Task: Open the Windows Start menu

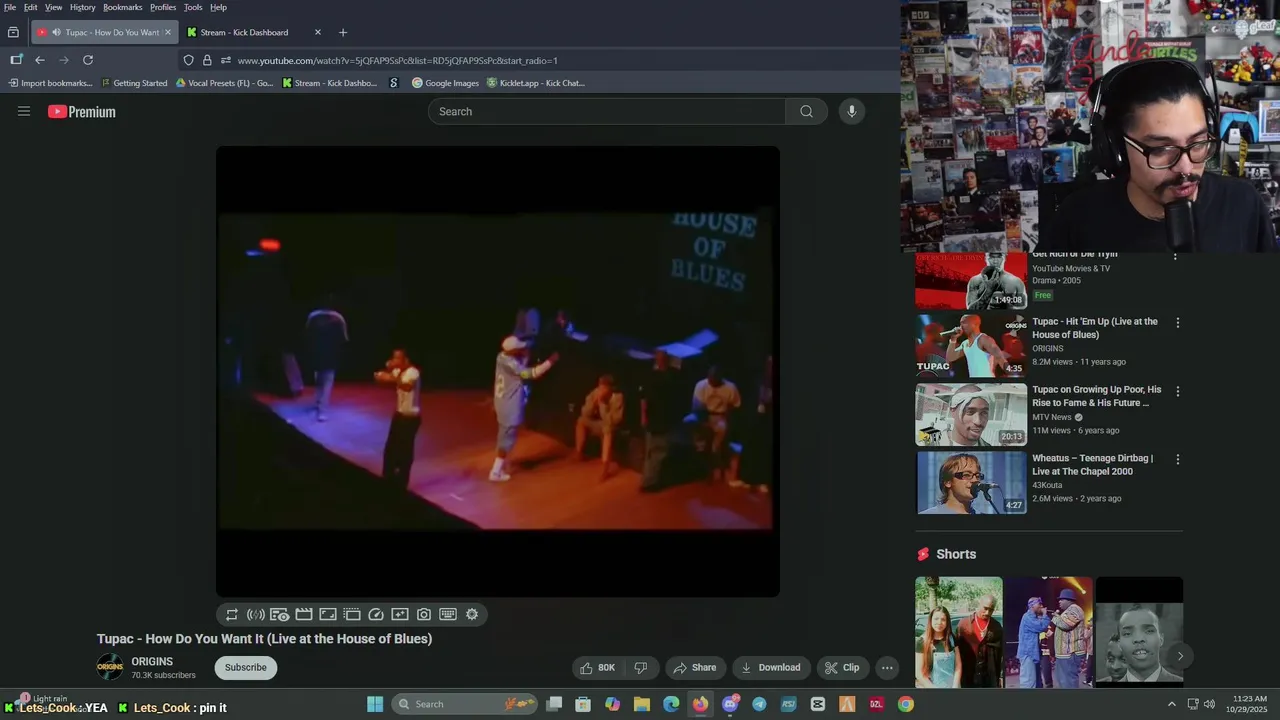Action: pos(375,704)
